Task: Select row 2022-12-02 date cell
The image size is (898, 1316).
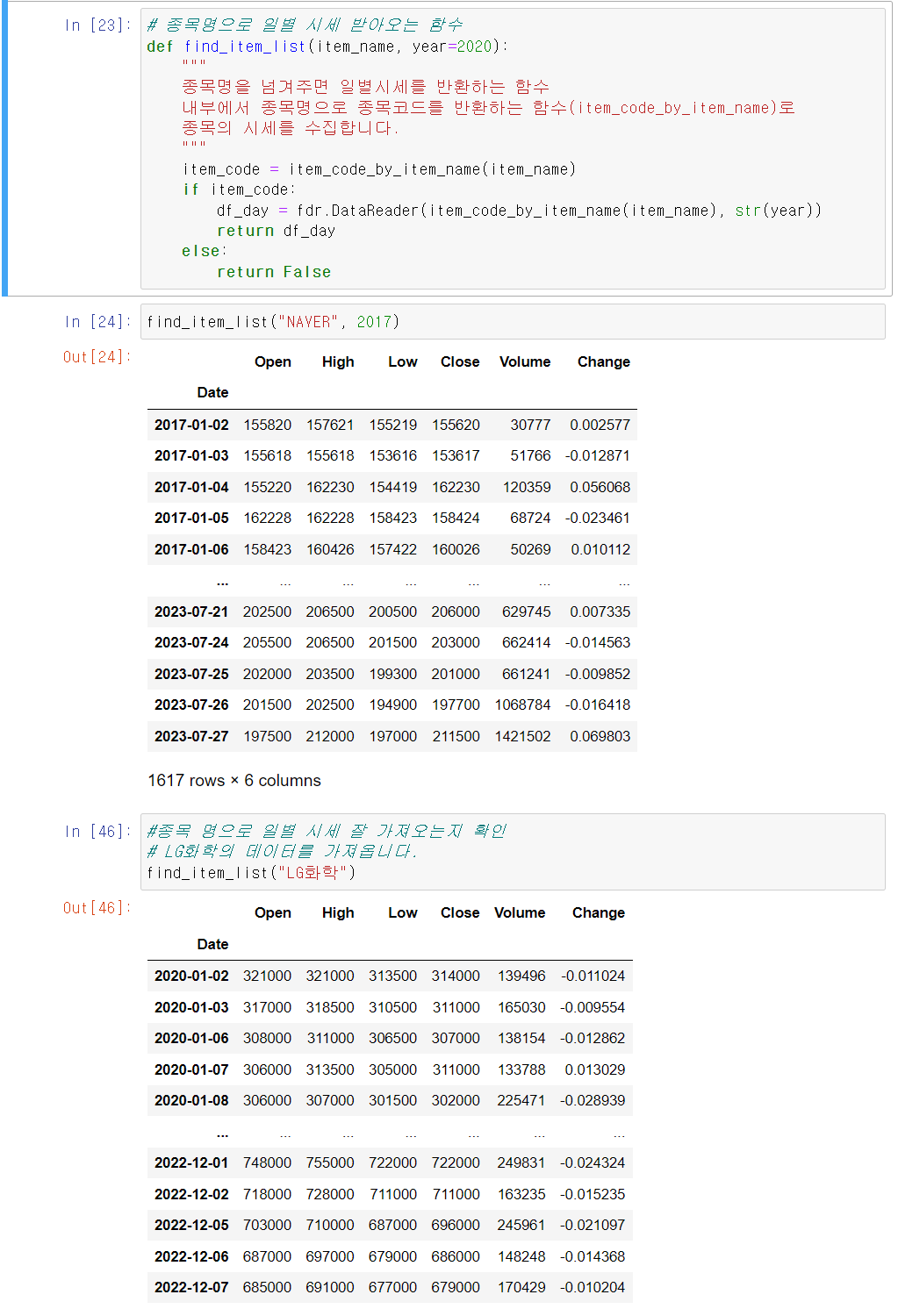Action: click(191, 1194)
